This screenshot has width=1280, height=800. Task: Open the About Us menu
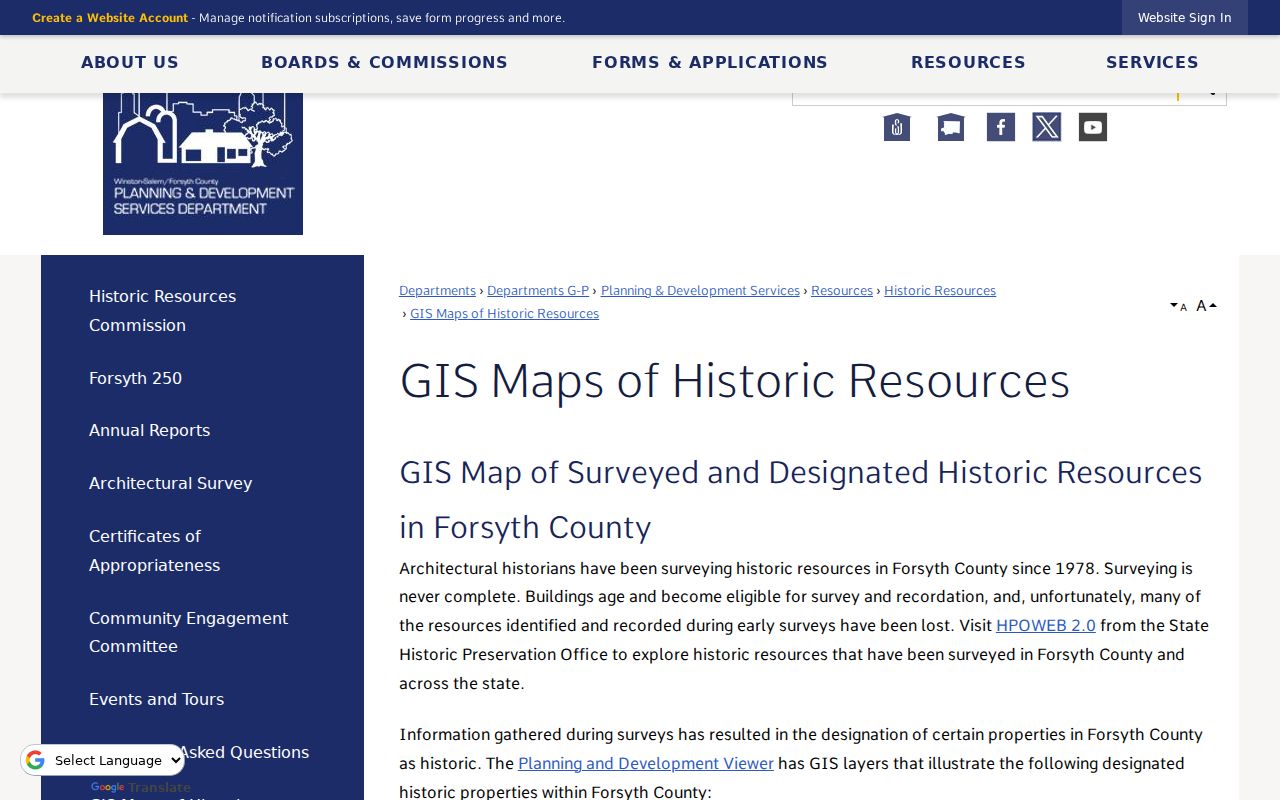pyautogui.click(x=130, y=62)
